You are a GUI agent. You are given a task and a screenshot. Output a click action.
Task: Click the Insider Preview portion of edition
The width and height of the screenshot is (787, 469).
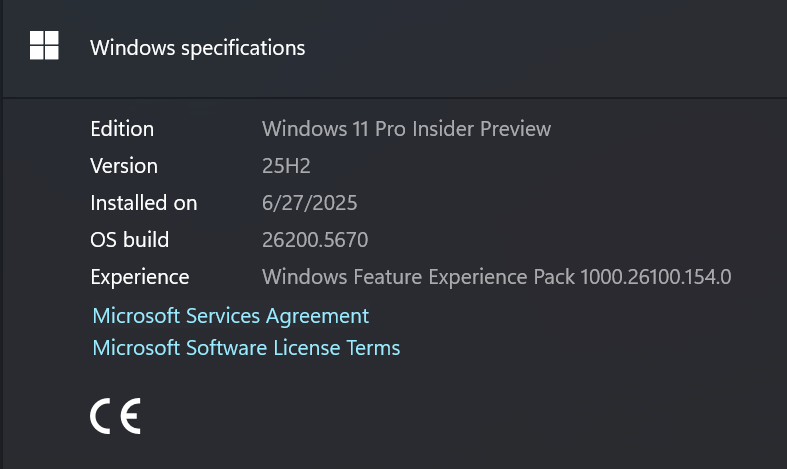tap(481, 129)
